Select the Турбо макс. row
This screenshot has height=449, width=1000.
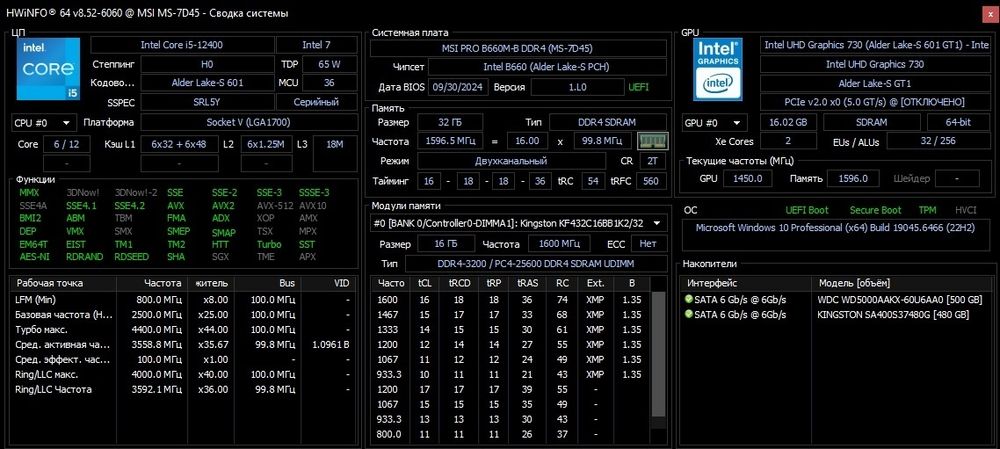(183, 330)
